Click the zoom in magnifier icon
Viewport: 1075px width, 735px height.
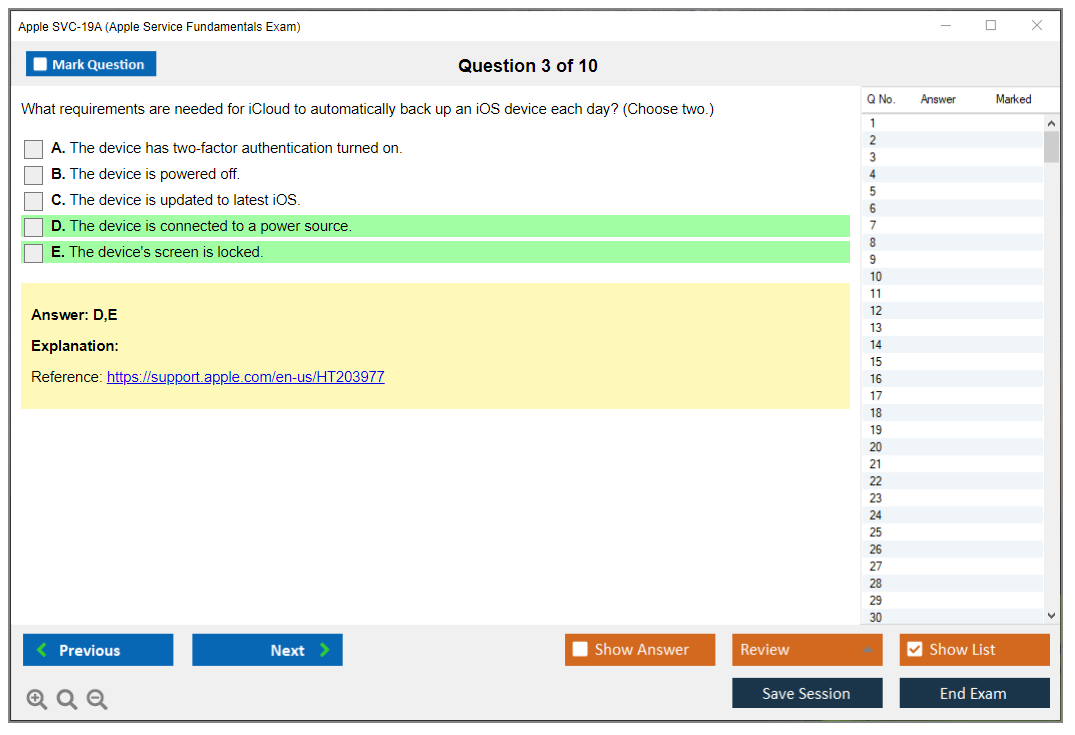(x=37, y=700)
